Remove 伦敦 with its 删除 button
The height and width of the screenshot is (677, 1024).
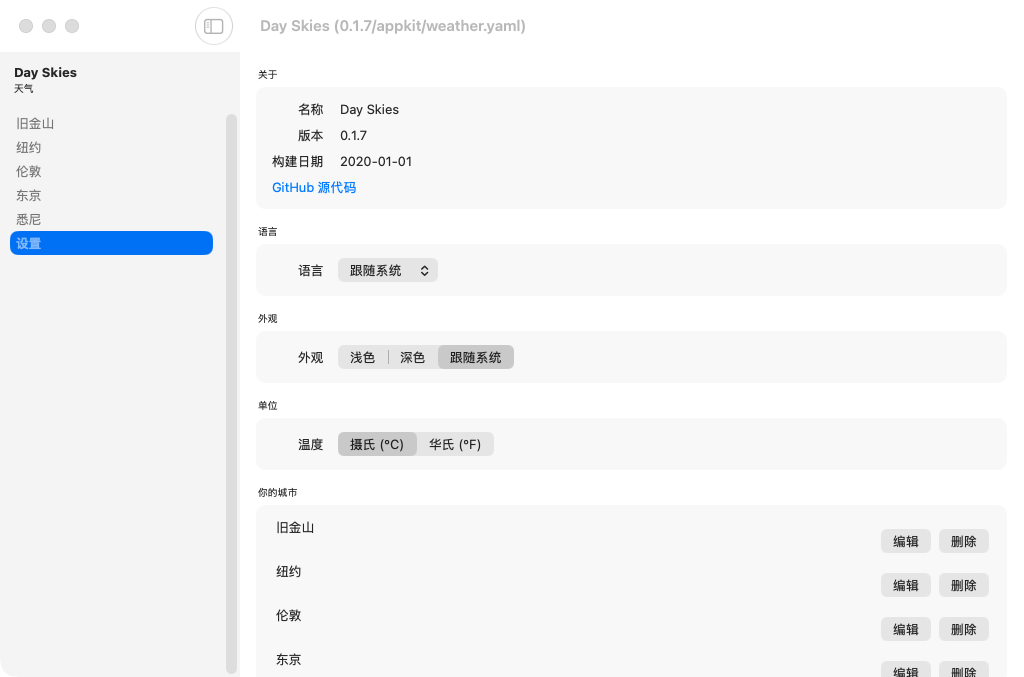pos(964,629)
